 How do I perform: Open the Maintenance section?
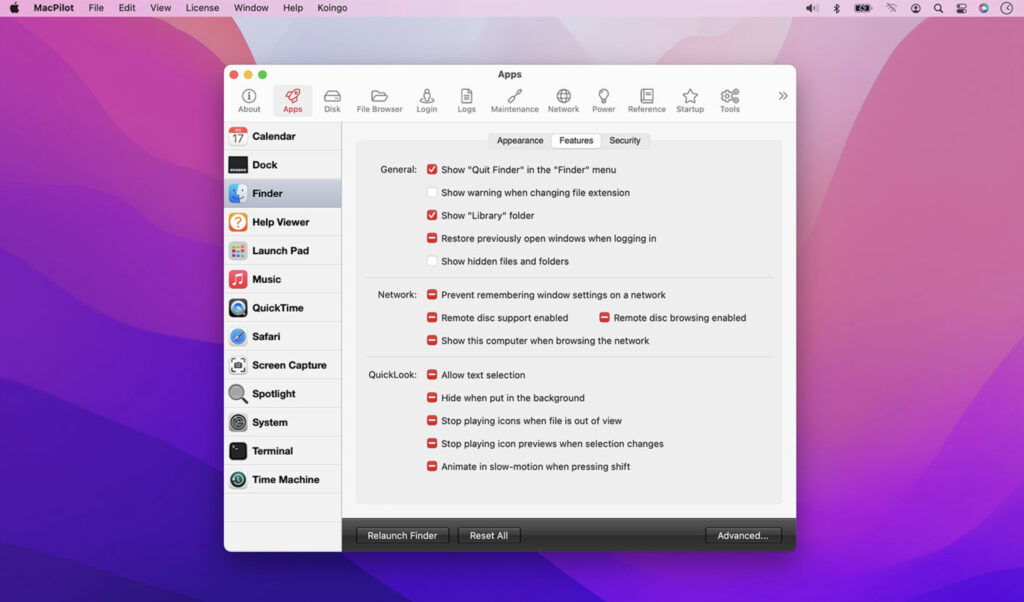coord(515,101)
